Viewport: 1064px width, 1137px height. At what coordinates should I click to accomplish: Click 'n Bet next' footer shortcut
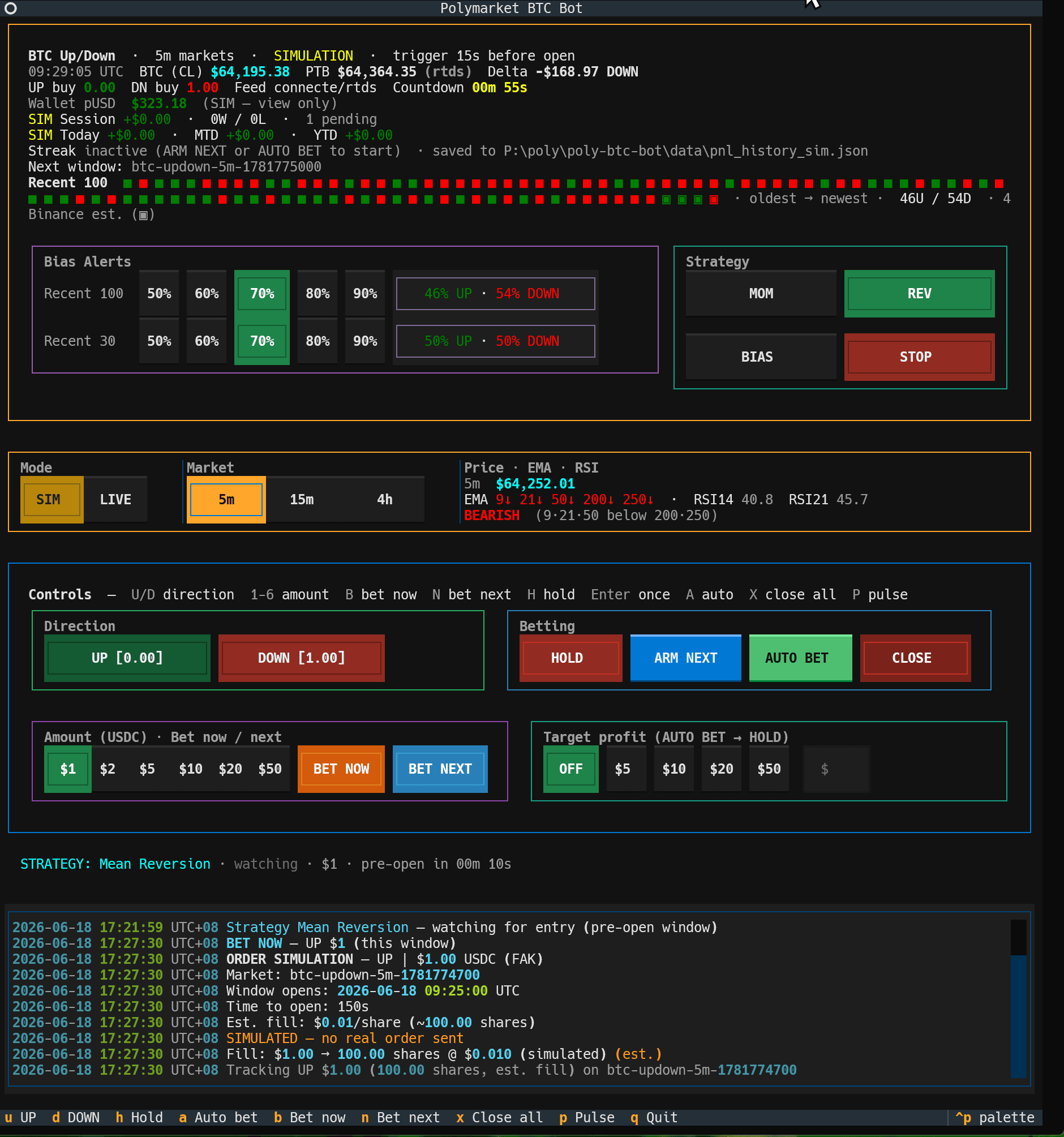pos(401,1117)
